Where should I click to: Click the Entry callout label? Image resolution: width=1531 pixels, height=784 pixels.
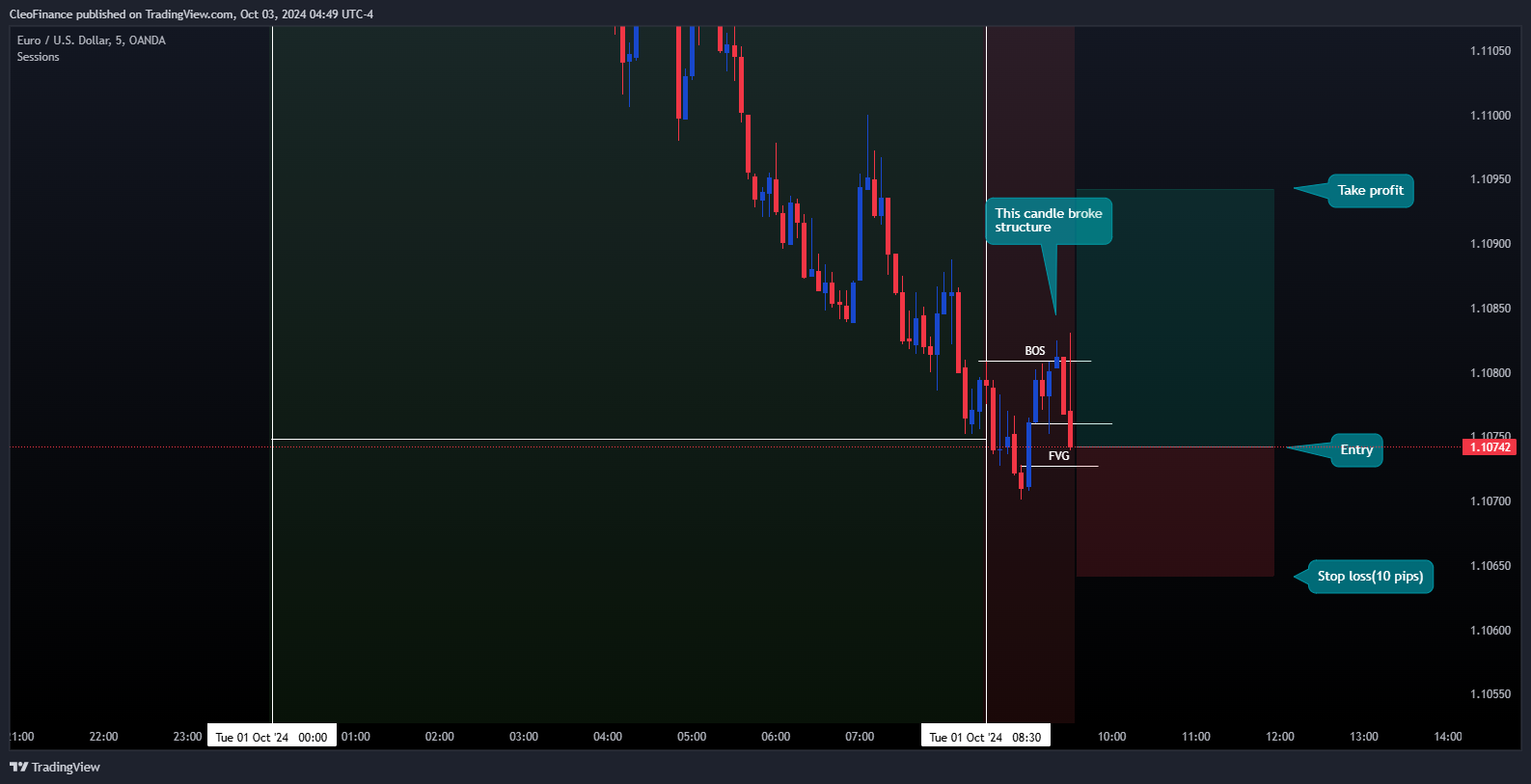(1356, 450)
